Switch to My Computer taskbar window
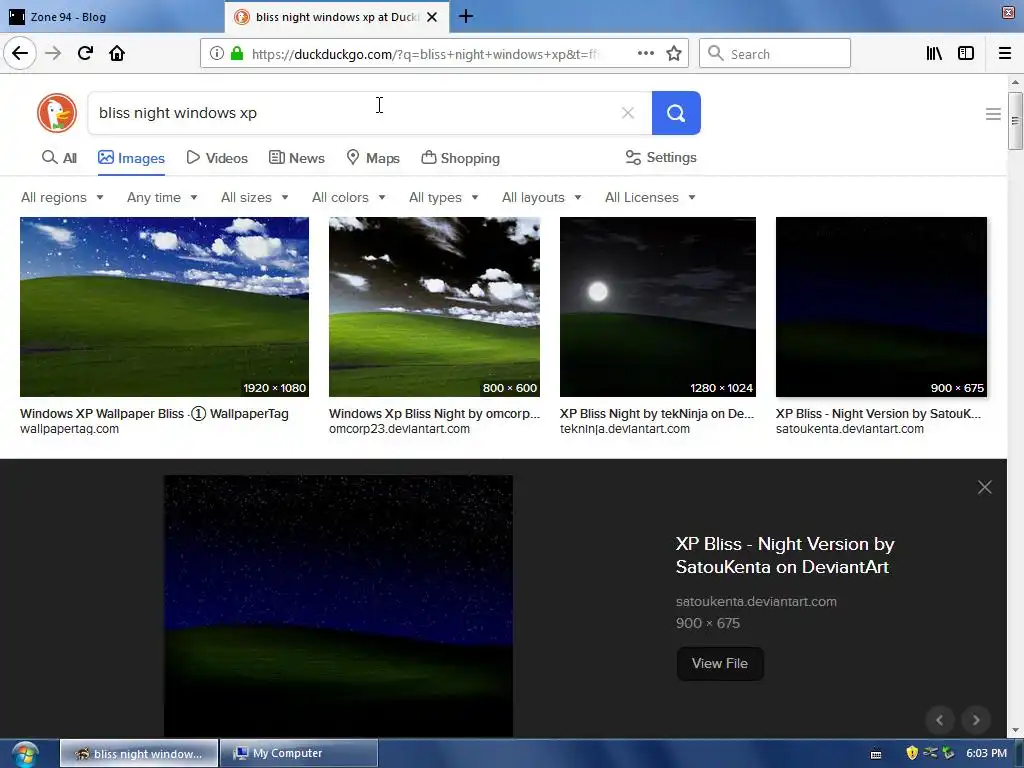The image size is (1024, 768). 298,753
